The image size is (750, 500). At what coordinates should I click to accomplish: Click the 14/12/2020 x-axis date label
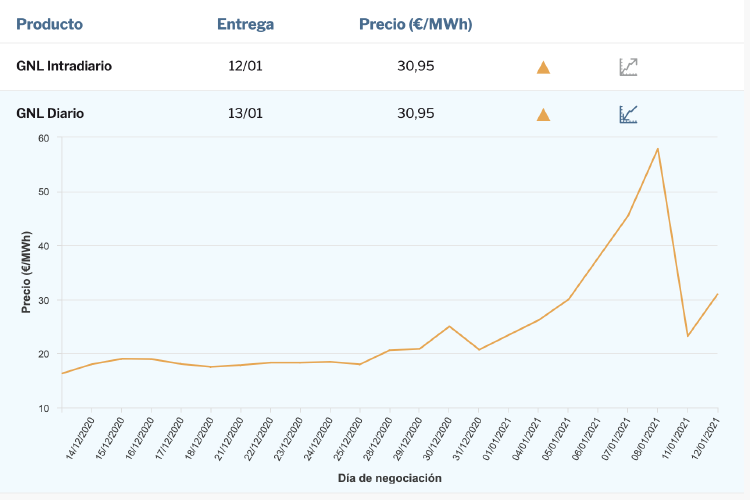coord(80,437)
